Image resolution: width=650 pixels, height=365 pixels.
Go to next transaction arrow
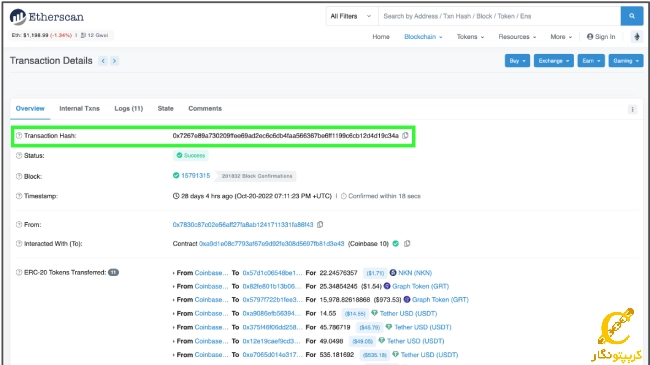(114, 61)
